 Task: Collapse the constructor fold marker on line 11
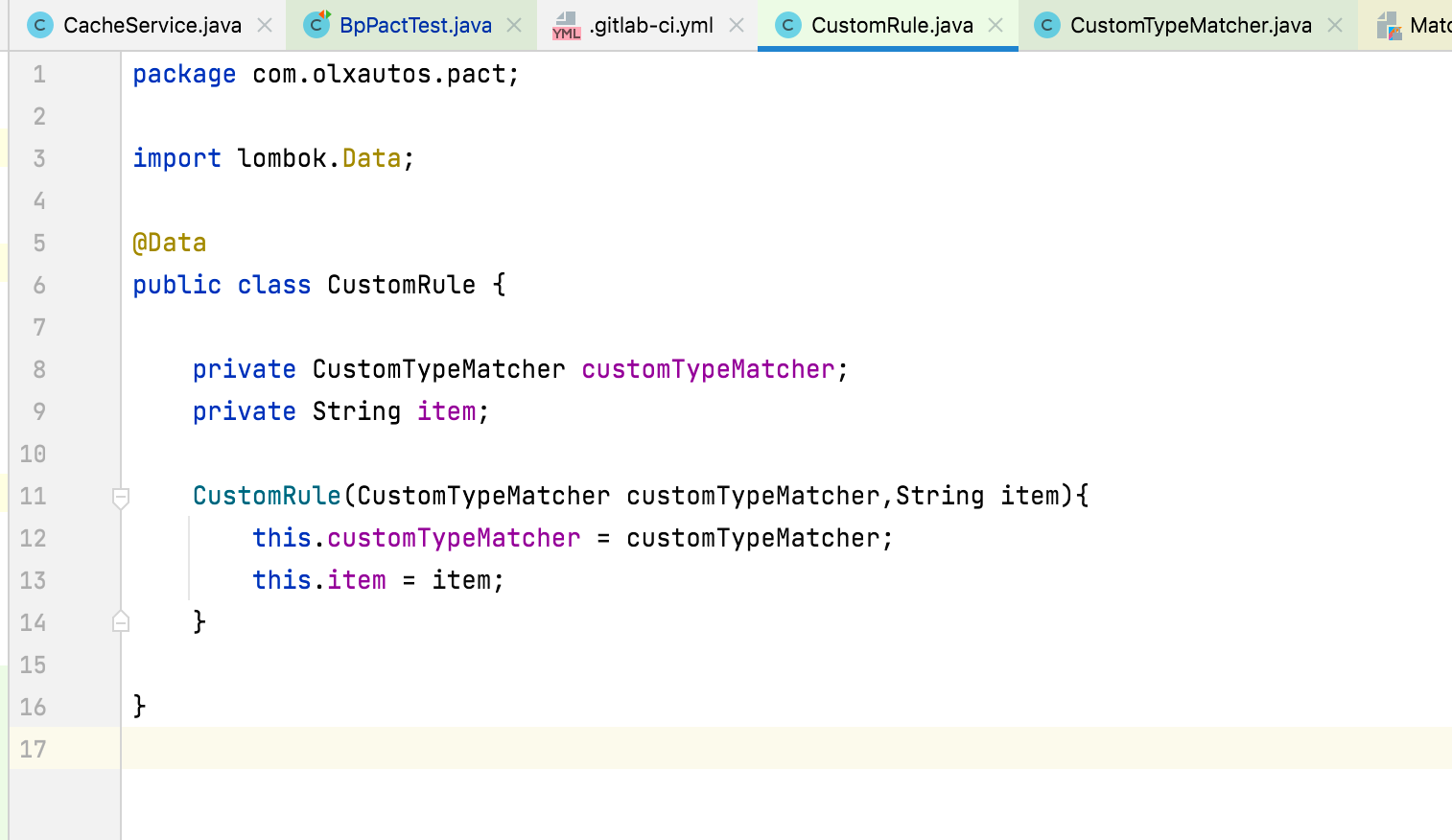(x=121, y=497)
